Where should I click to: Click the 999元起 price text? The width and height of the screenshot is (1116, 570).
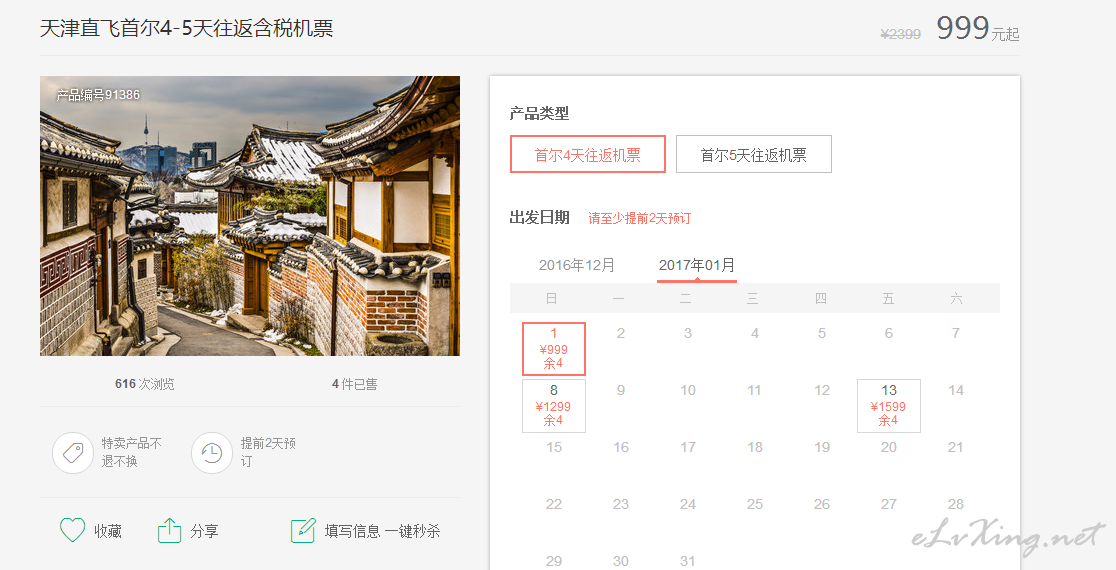[x=978, y=28]
